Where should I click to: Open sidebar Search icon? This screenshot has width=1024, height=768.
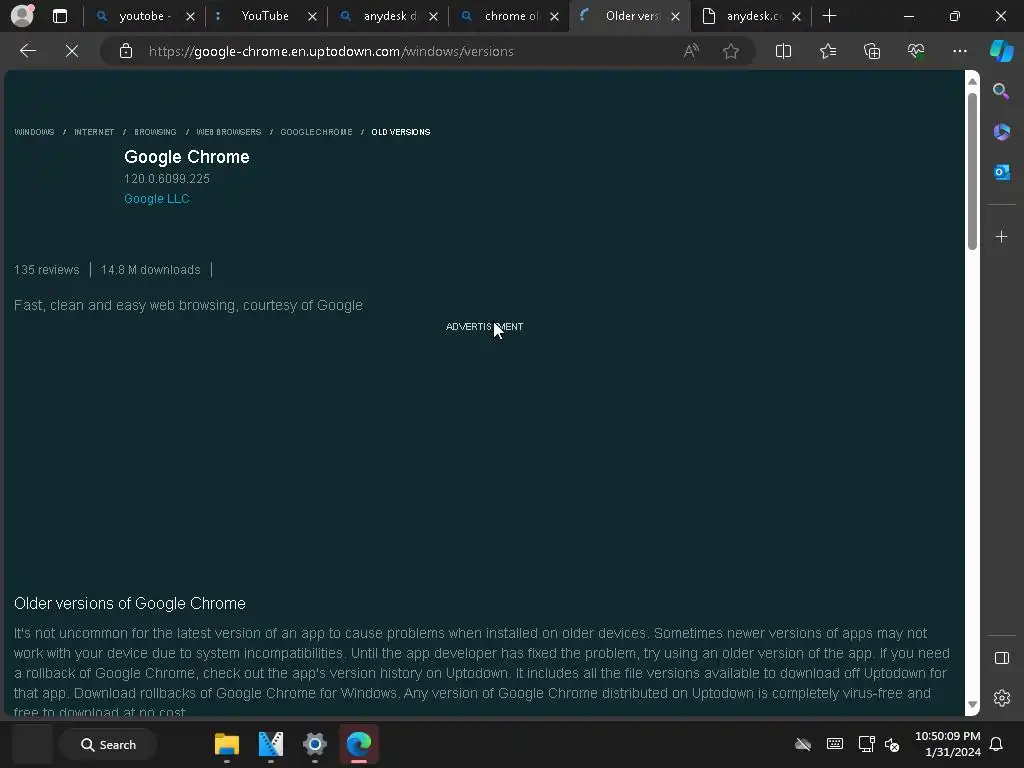1001,91
